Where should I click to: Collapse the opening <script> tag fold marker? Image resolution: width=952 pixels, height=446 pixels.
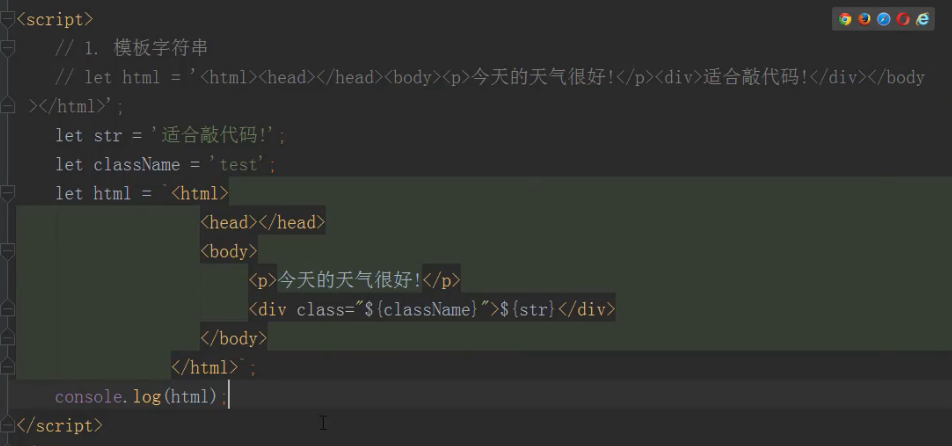point(7,20)
